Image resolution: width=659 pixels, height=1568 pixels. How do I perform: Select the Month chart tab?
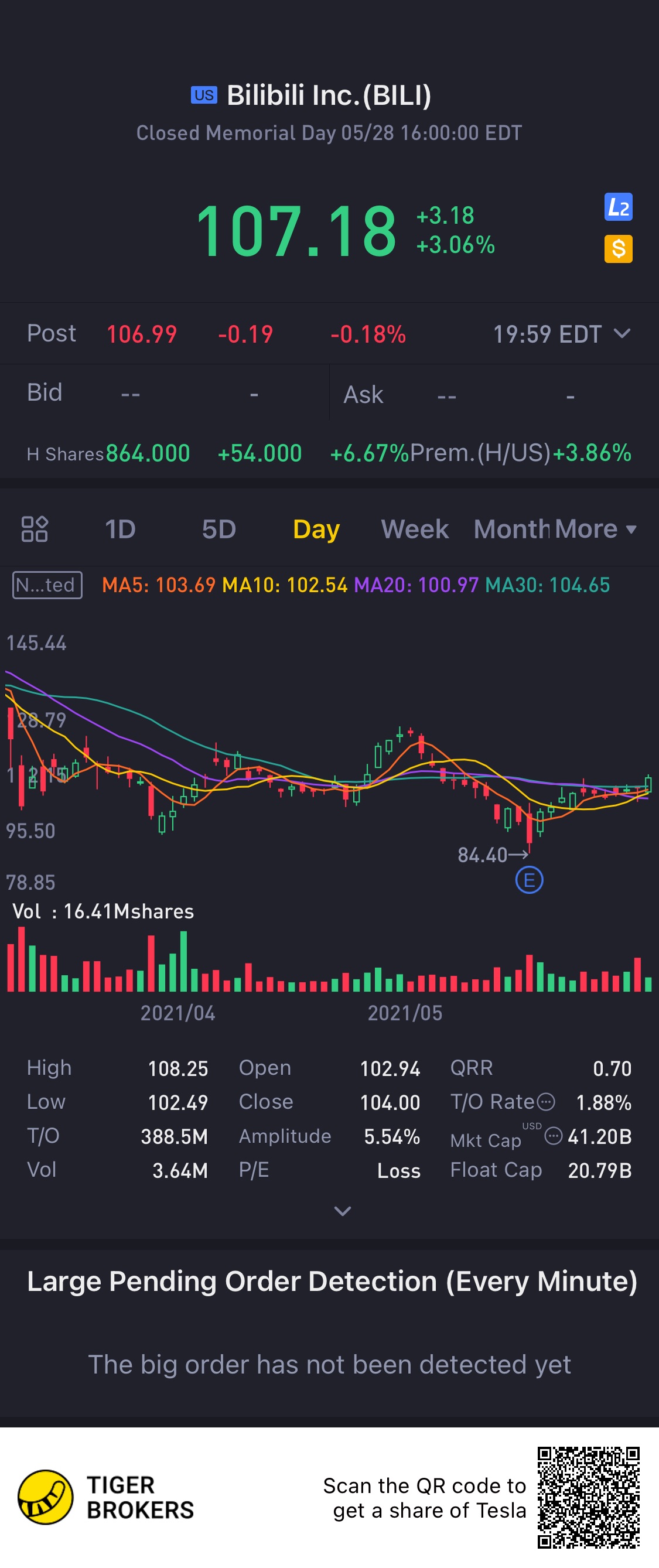click(512, 529)
